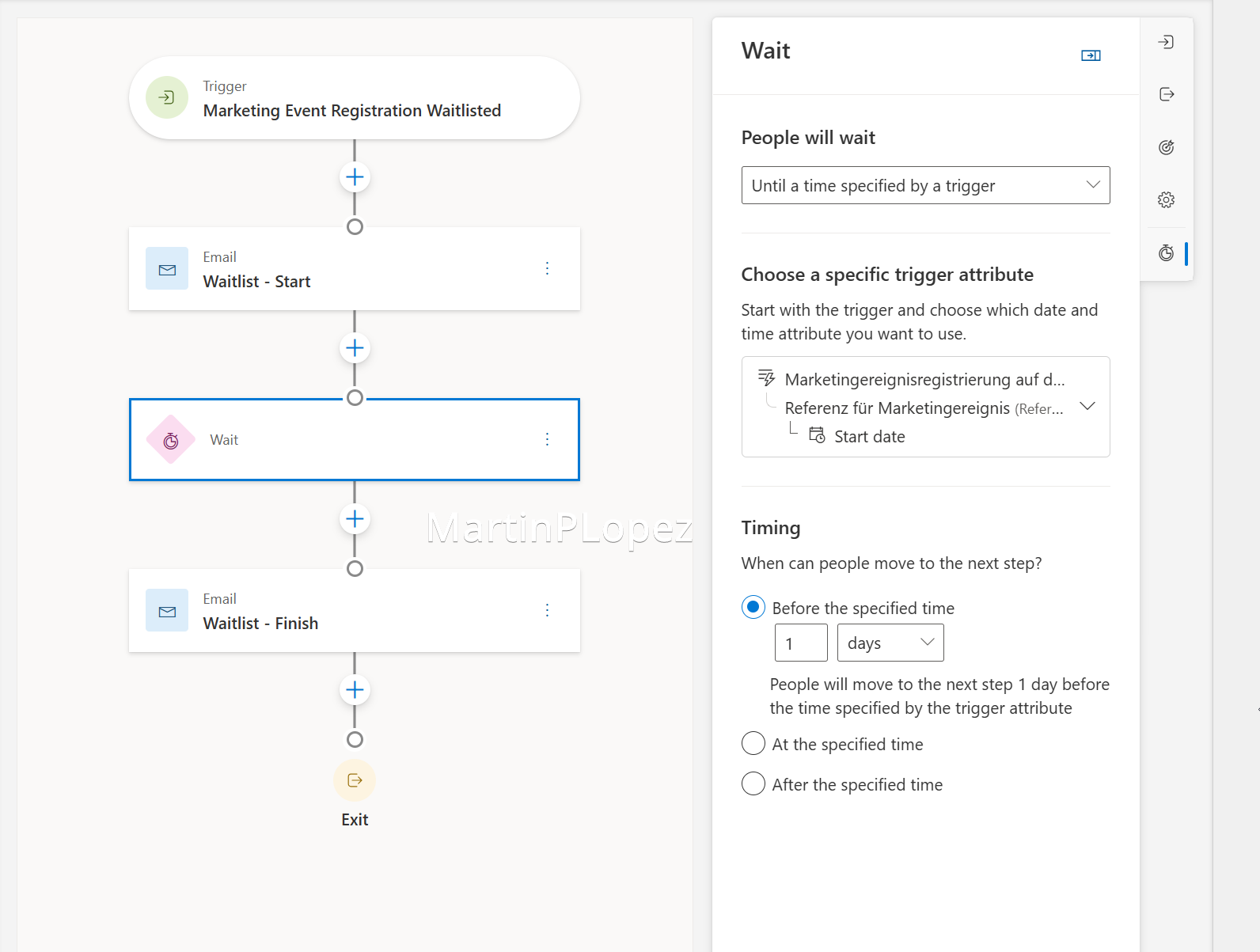Screen dimensions: 1260x952
Task: Select the Entry panel icon in the right sidebar
Action: 1166,42
